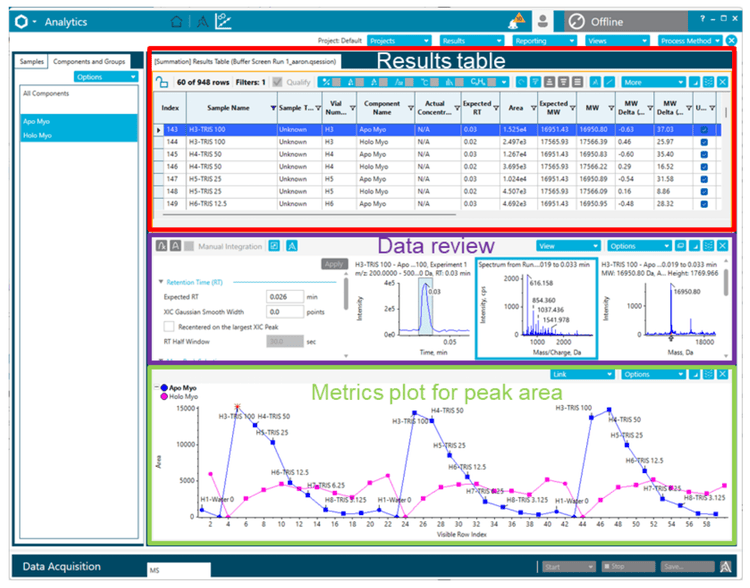Toggle Recentered on the largest XIC Peak

169,326
